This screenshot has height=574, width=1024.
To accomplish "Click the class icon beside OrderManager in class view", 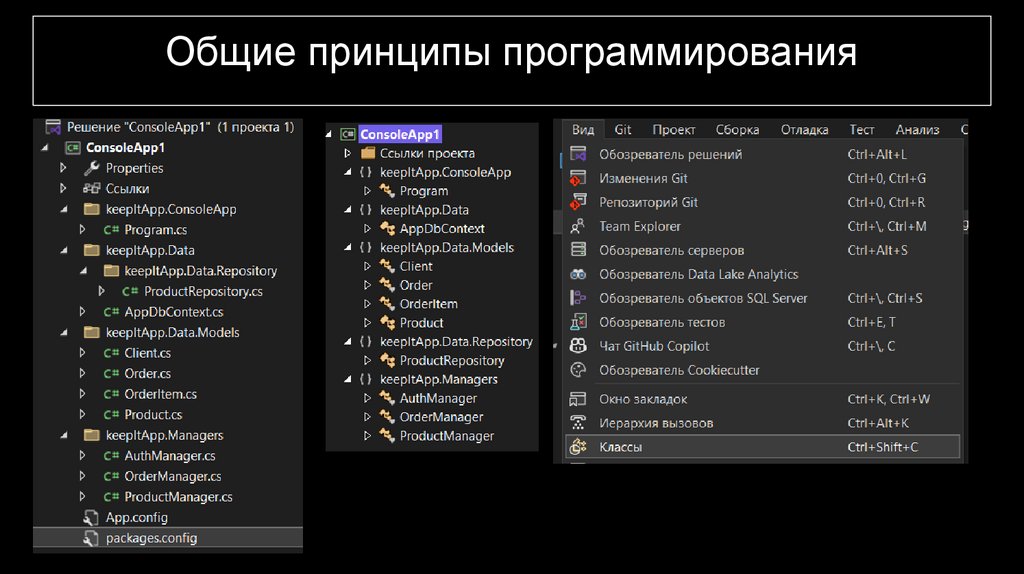I will click(387, 417).
